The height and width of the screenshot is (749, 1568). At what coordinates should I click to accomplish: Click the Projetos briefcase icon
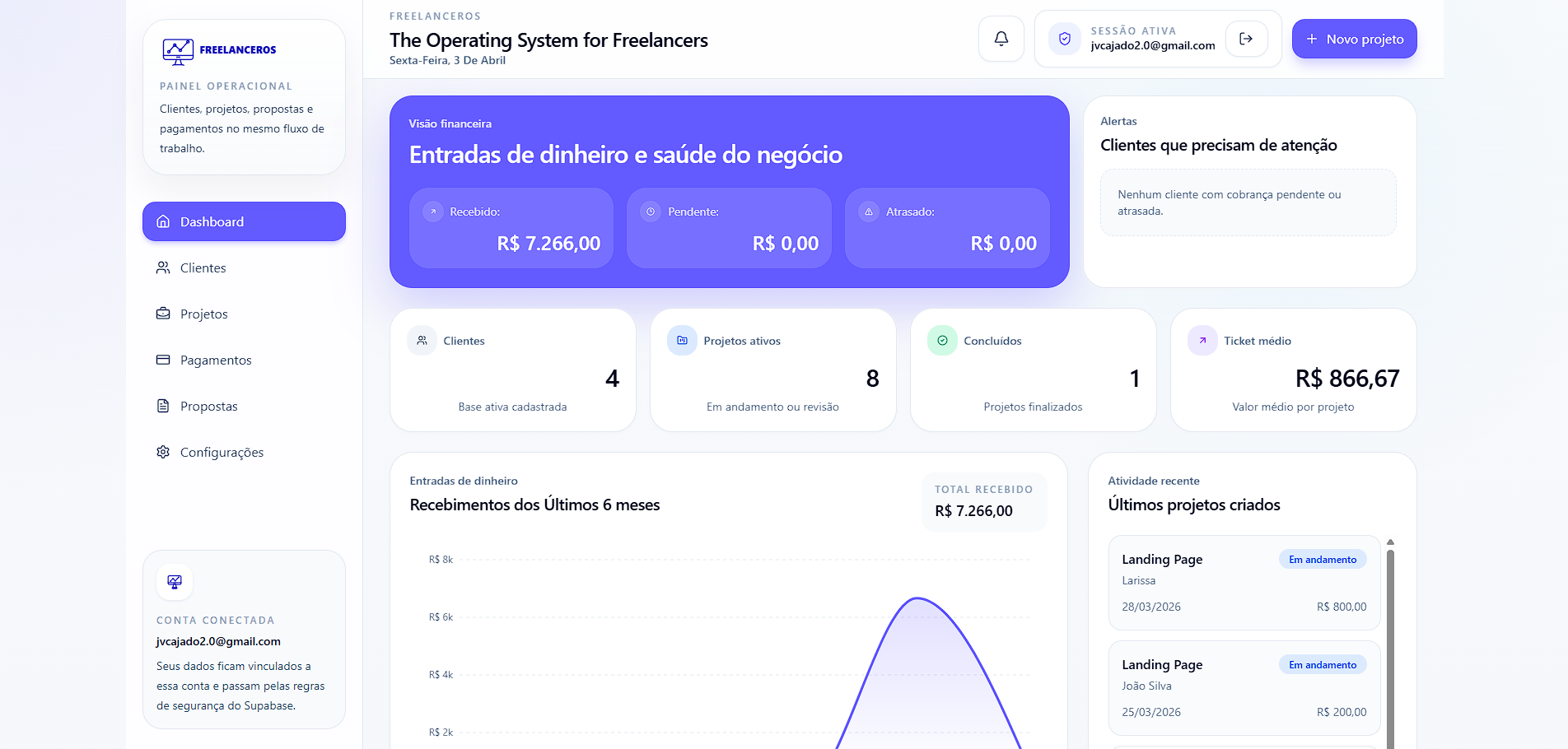163,314
